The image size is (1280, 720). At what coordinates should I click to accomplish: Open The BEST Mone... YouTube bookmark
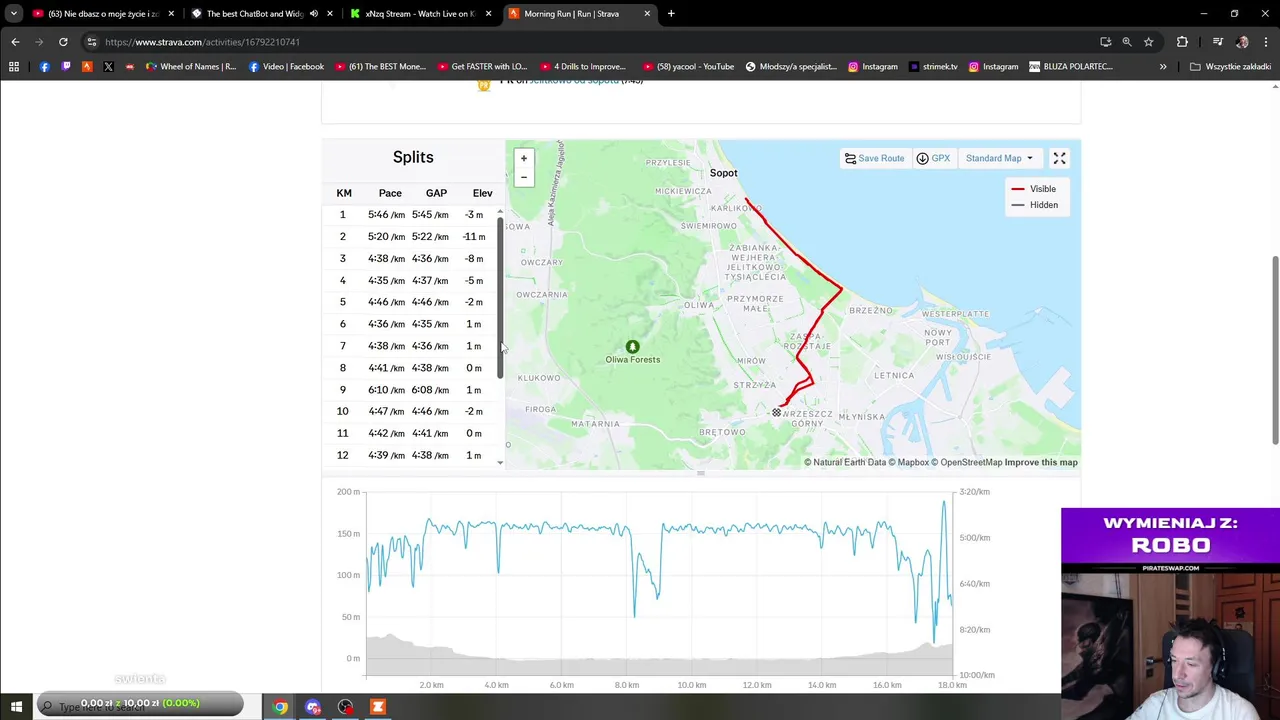[380, 67]
